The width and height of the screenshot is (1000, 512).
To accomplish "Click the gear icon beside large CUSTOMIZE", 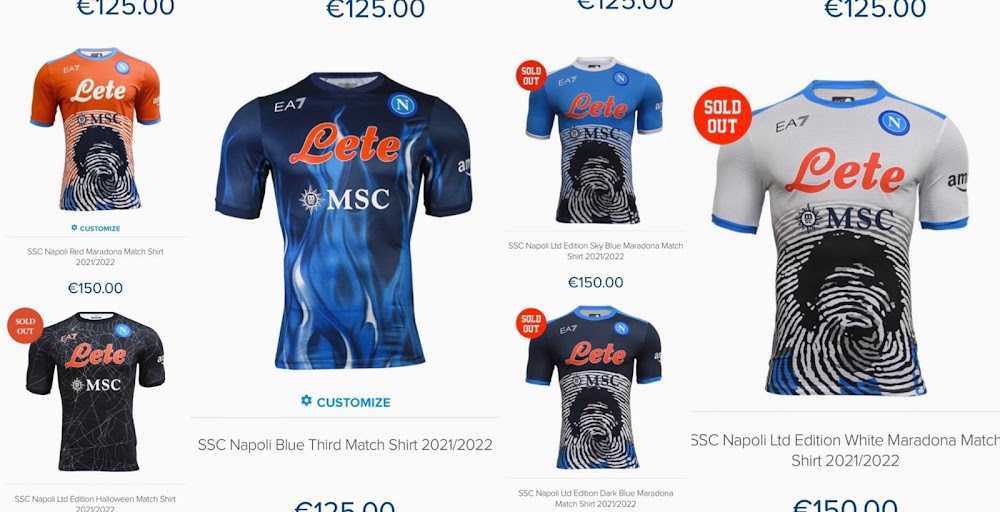I will point(306,400).
